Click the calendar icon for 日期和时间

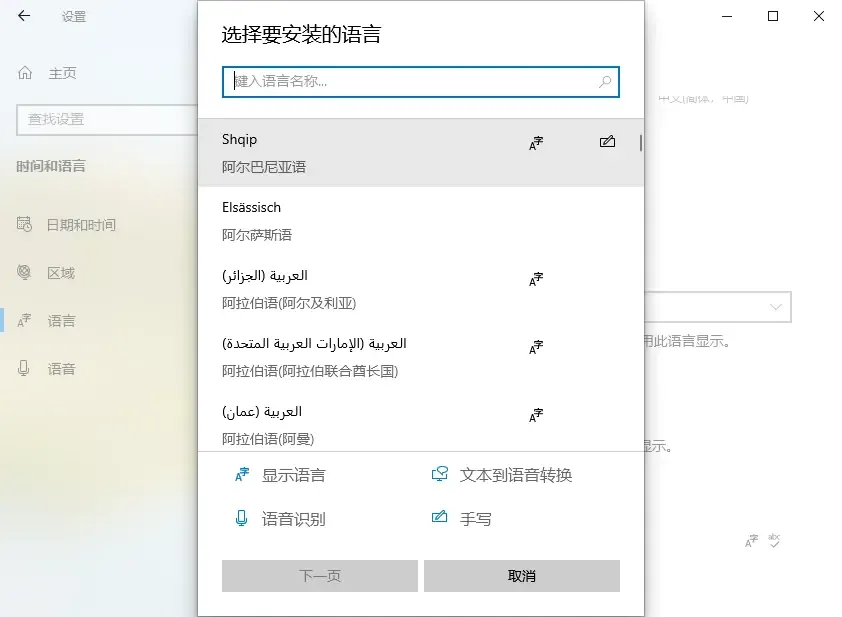tap(24, 224)
